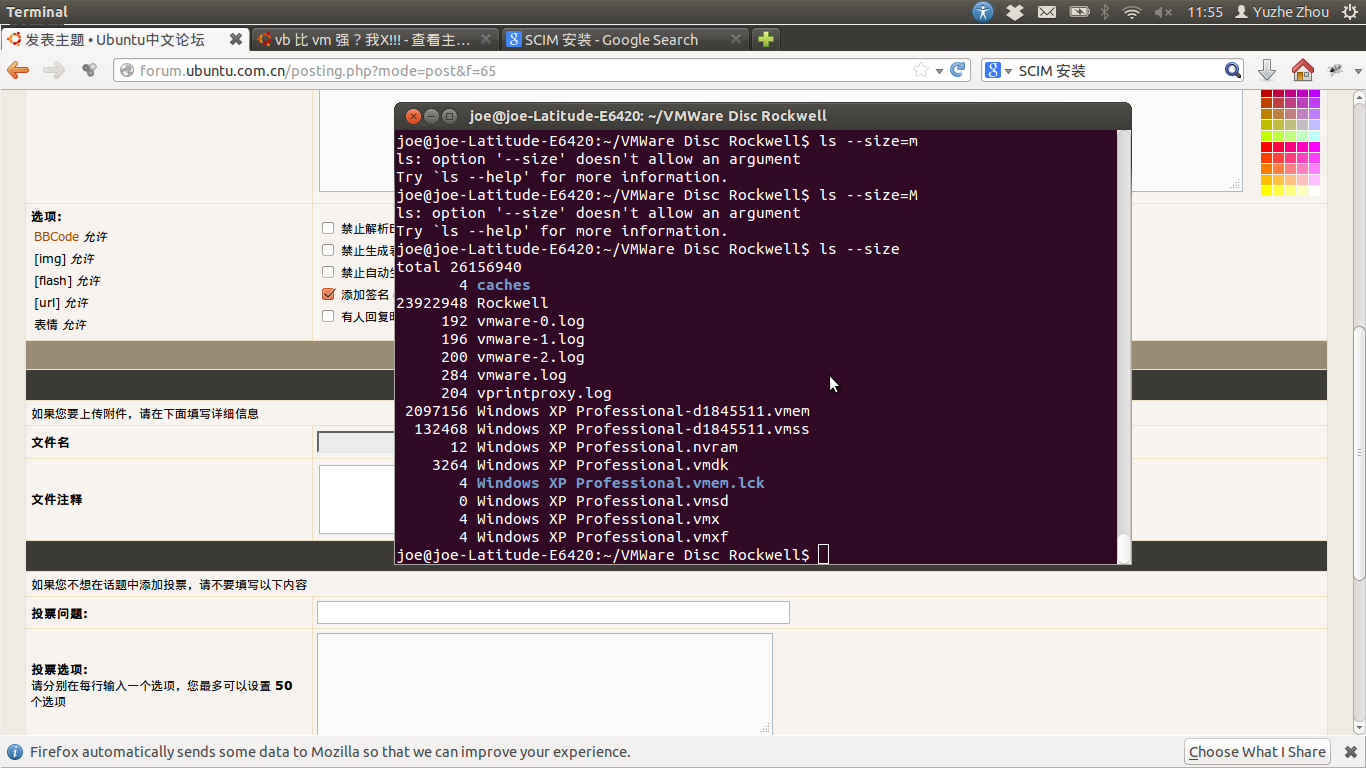Go to the Firefox home page icon

pyautogui.click(x=1302, y=70)
